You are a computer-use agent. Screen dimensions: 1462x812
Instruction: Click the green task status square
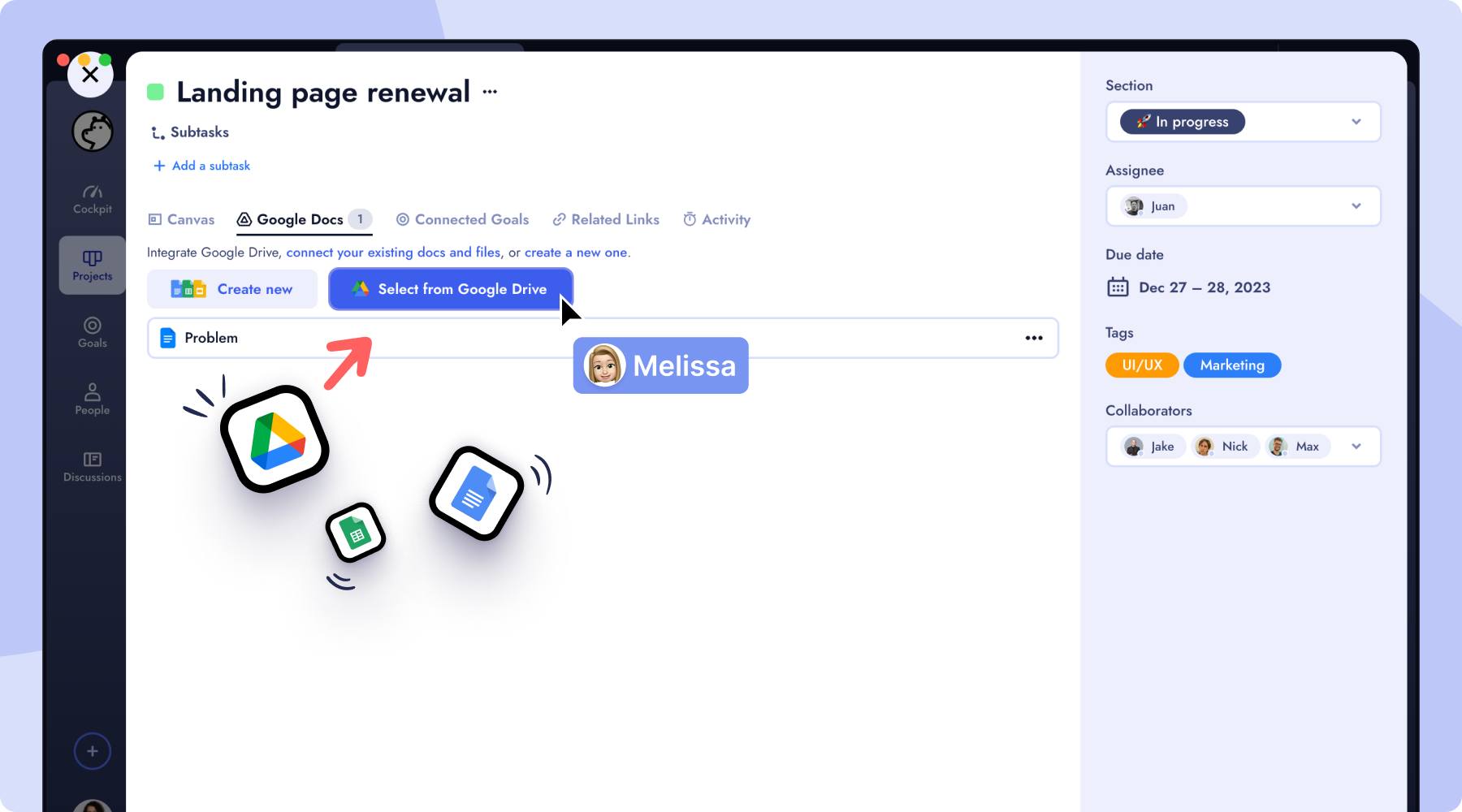pos(155,92)
